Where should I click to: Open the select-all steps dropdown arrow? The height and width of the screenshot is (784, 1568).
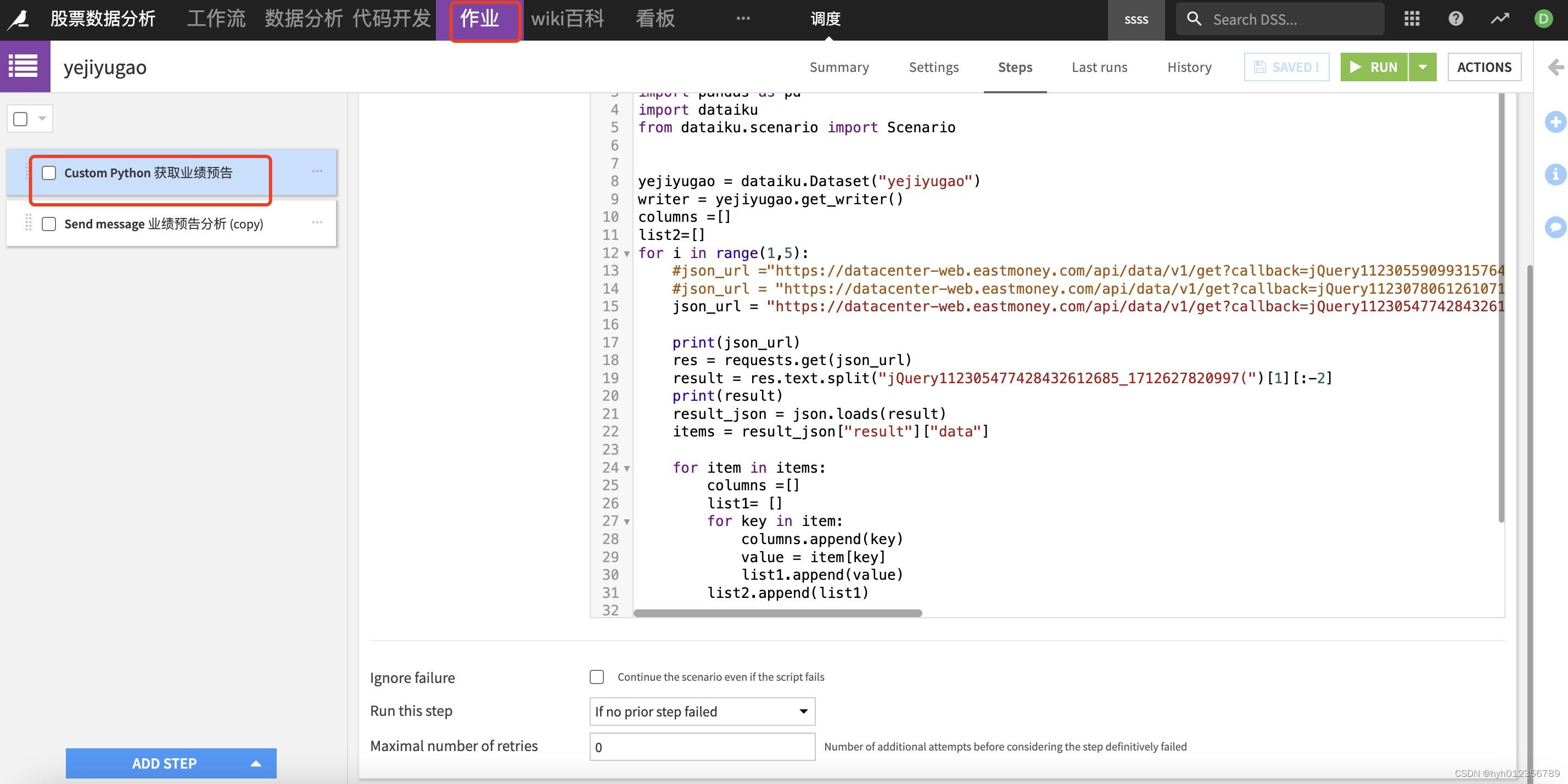click(42, 118)
